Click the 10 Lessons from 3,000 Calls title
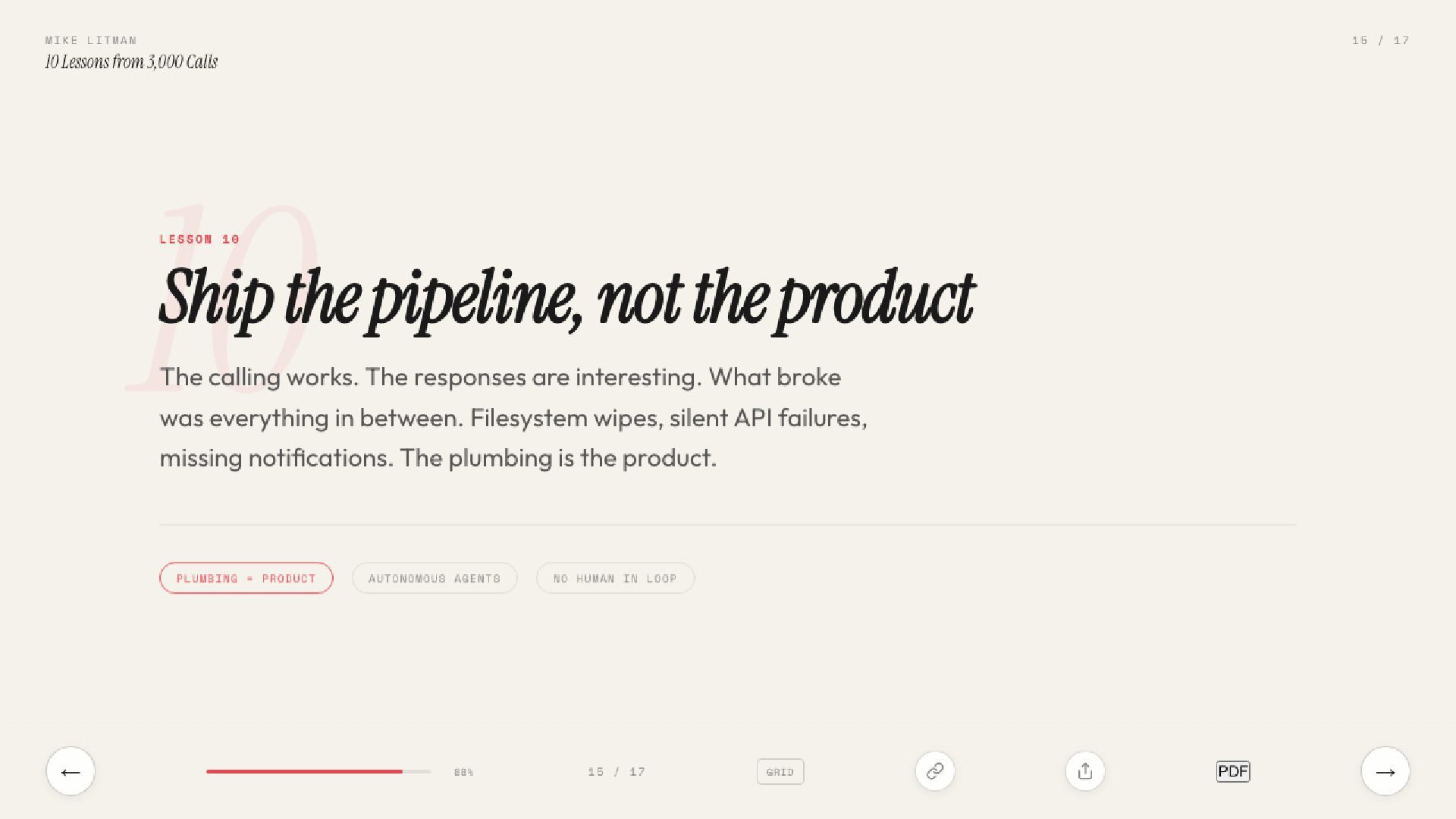 click(x=131, y=62)
